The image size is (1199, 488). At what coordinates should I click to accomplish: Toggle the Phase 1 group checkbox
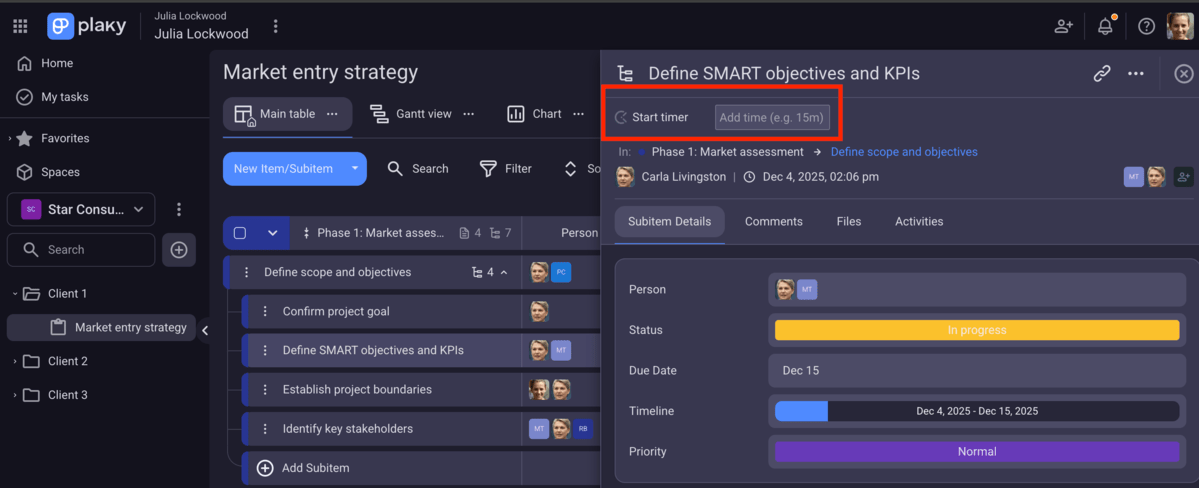[x=240, y=233]
